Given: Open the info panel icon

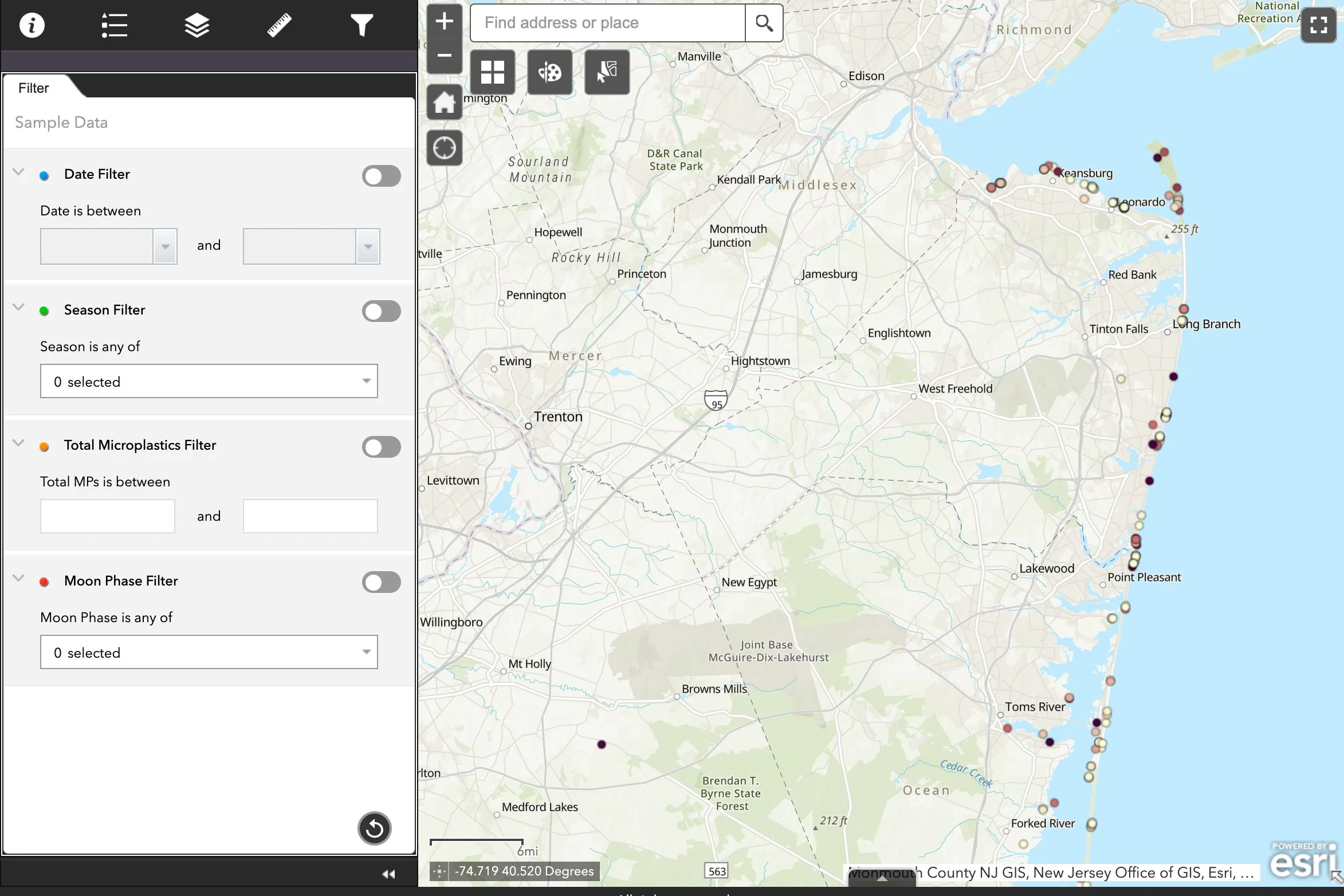Looking at the screenshot, I should (x=32, y=26).
